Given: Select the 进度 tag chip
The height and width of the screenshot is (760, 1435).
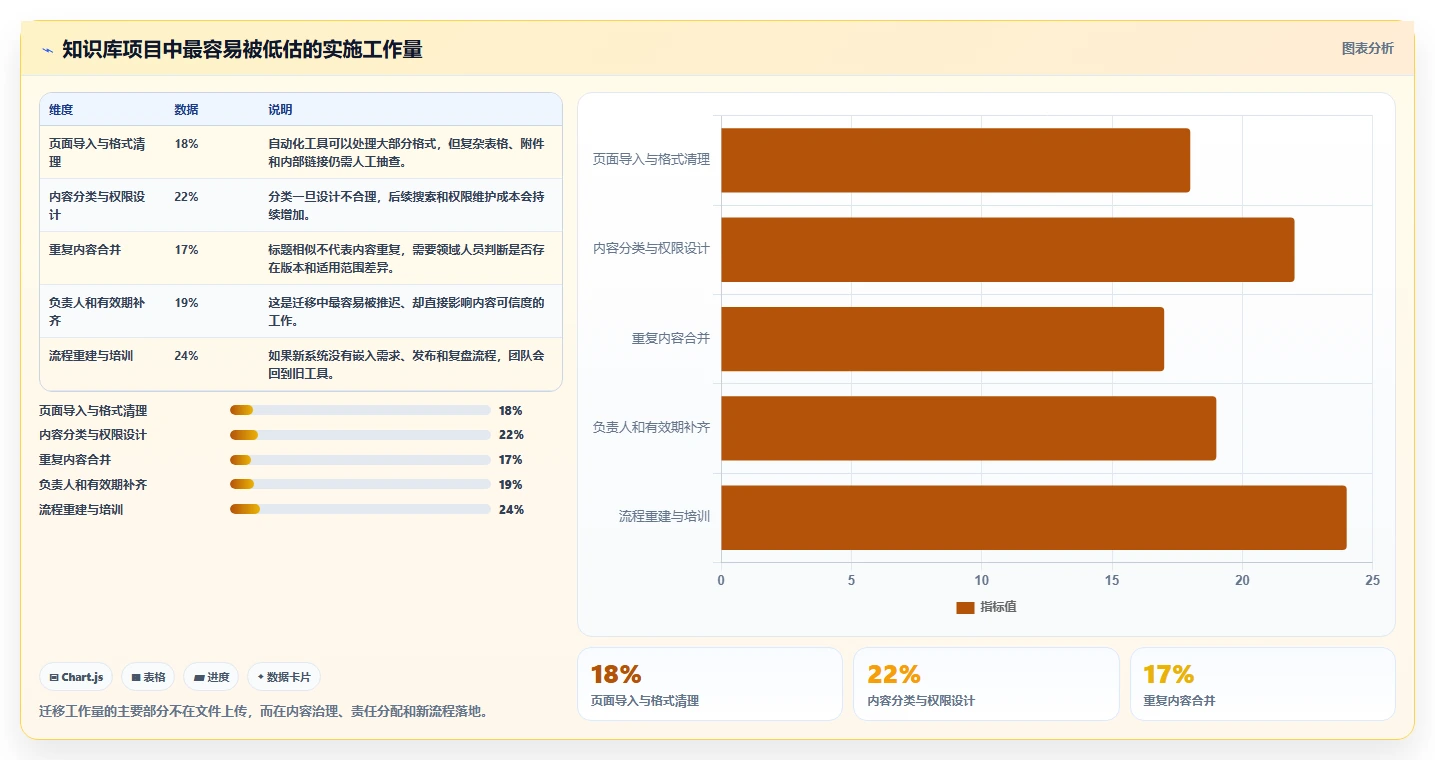Looking at the screenshot, I should (x=211, y=677).
